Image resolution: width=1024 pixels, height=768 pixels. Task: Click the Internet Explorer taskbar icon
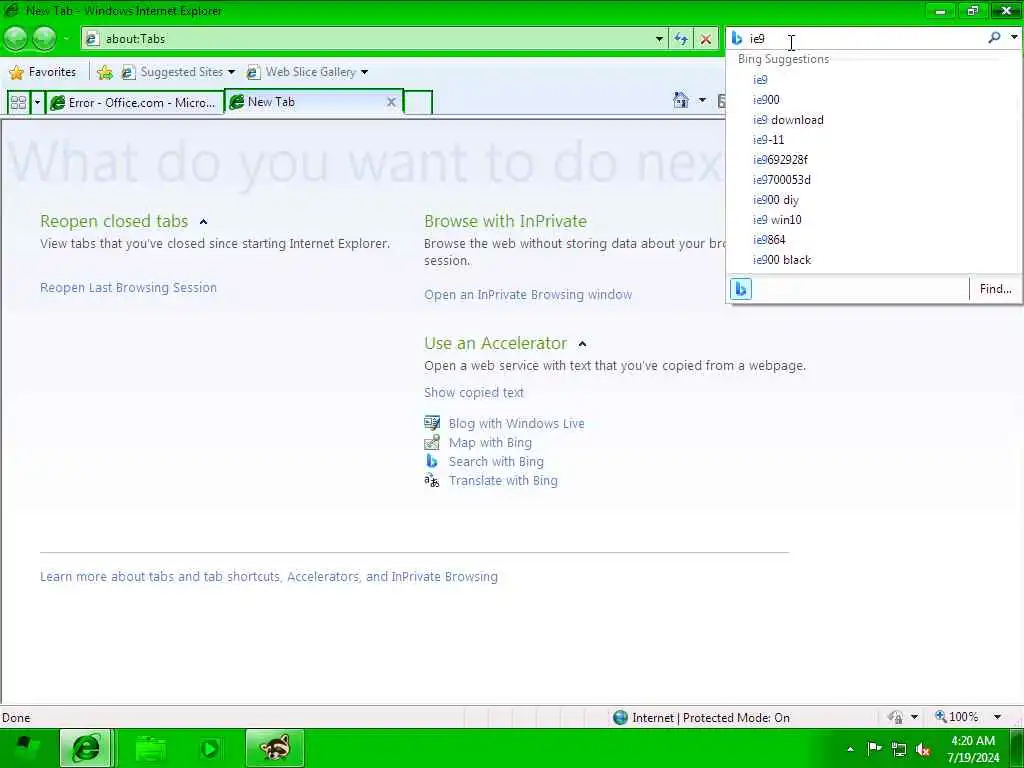(x=86, y=748)
